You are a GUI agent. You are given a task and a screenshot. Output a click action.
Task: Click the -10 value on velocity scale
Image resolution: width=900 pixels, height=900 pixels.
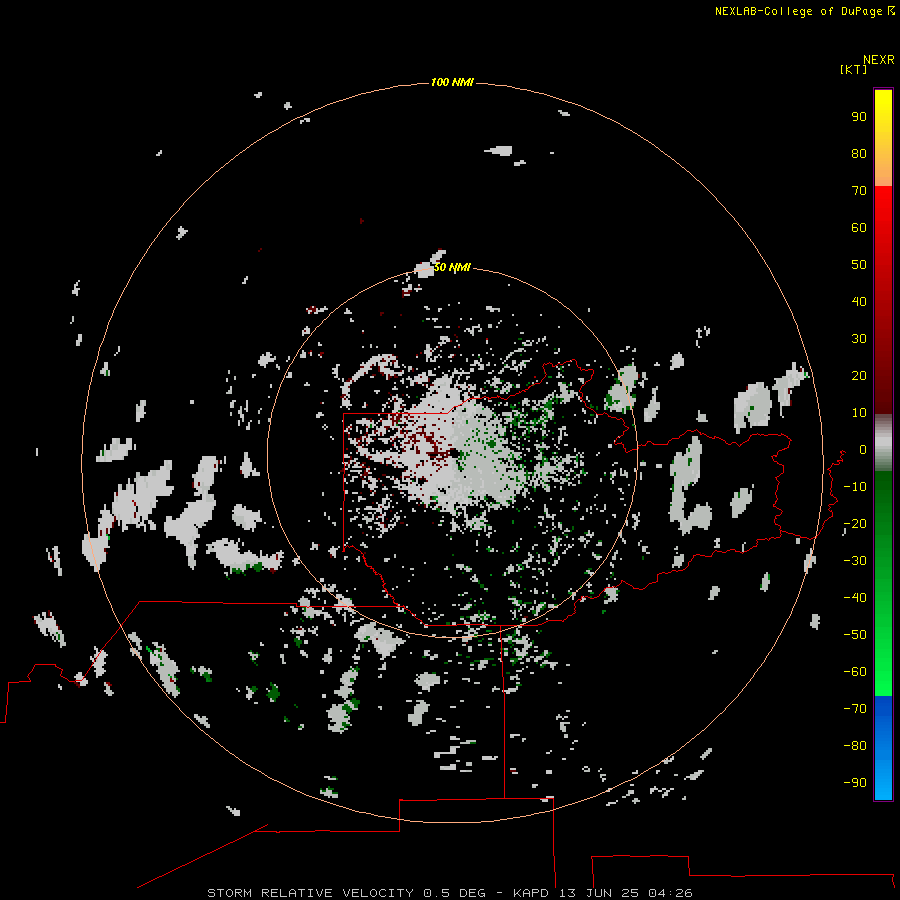tap(855, 487)
